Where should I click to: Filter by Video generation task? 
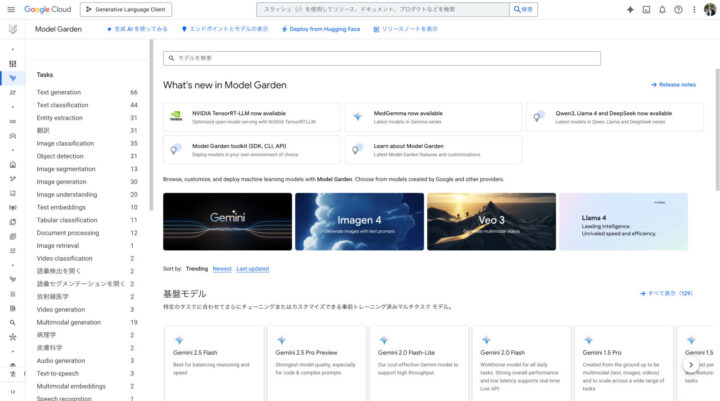tap(87, 310)
